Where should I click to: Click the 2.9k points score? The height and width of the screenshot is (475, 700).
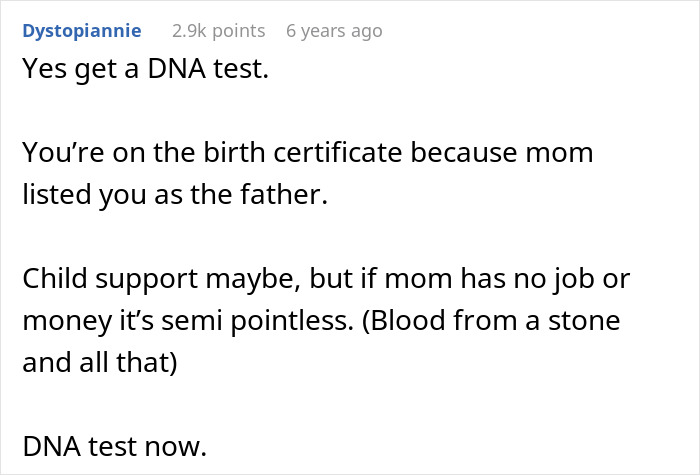pyautogui.click(x=218, y=31)
